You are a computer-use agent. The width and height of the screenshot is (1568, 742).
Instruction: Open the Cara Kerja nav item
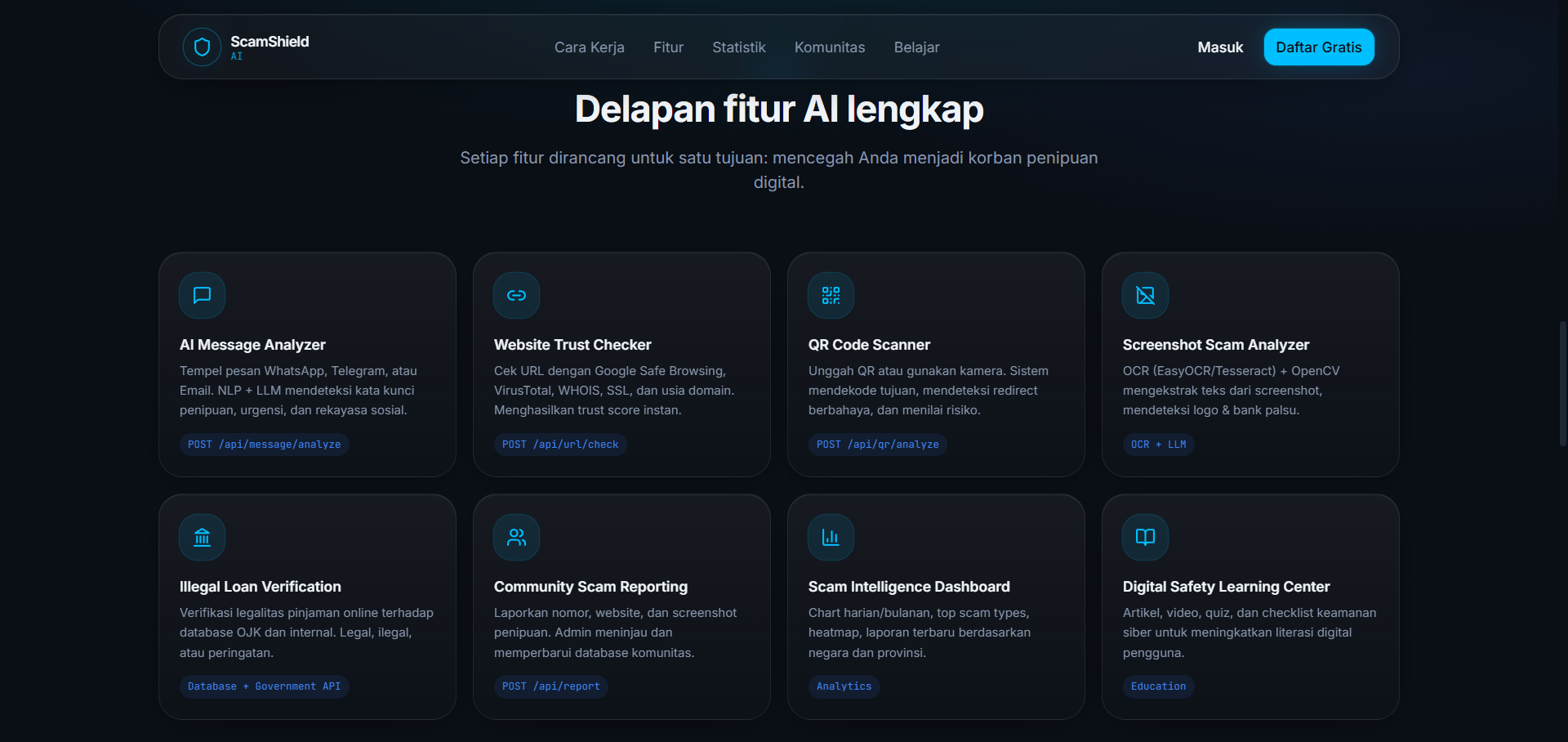589,47
